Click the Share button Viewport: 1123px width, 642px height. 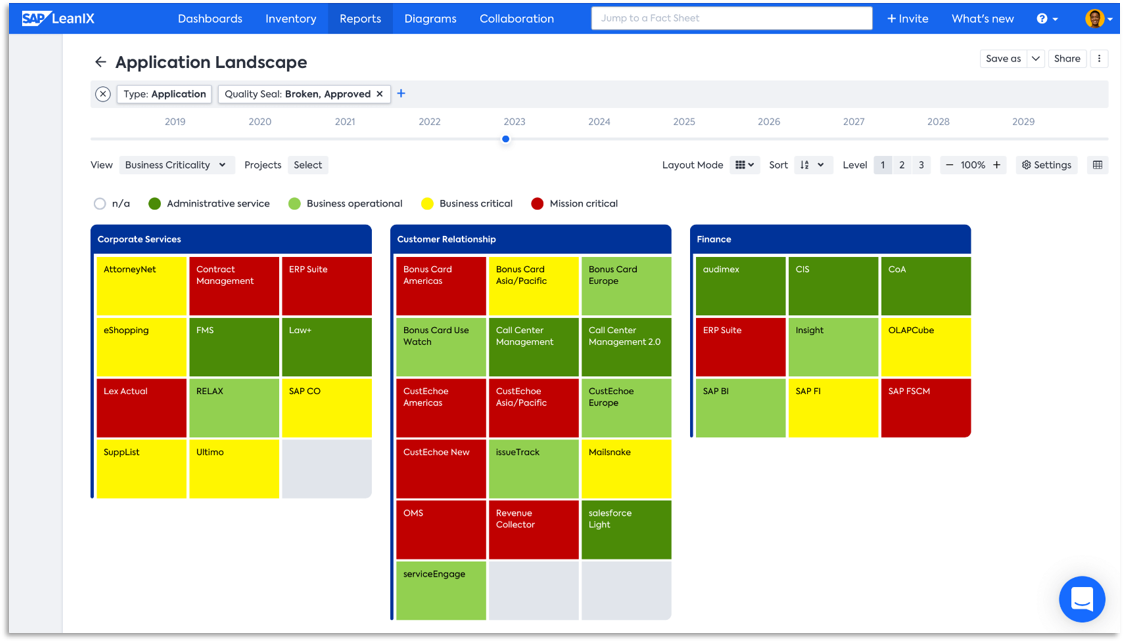(x=1067, y=58)
